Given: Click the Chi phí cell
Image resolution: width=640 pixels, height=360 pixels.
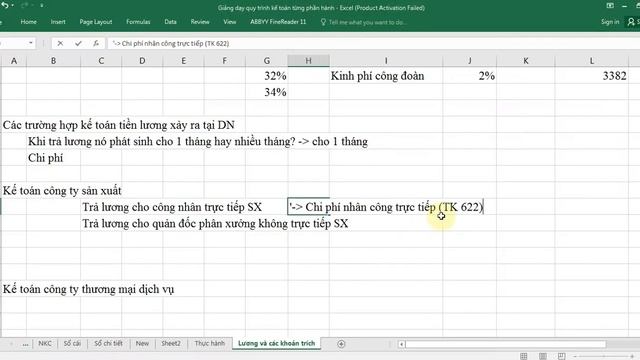Looking at the screenshot, I should click(45, 158).
